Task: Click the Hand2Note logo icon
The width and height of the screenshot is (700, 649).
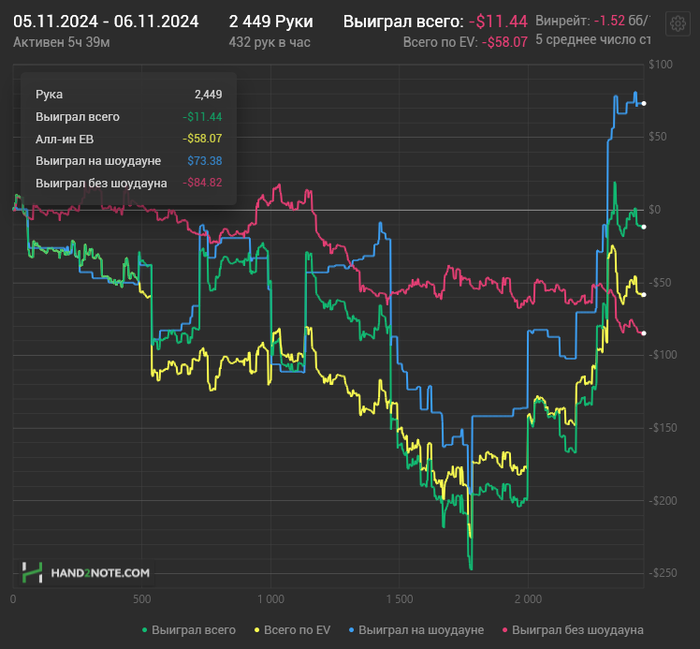Action: pos(33,573)
